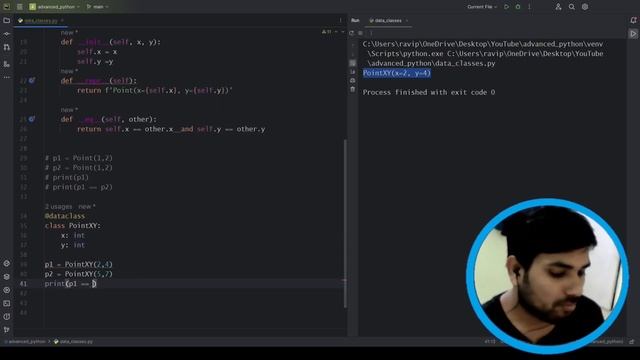Open the main hamburger menu
The height and width of the screenshot is (360, 640).
(x=20, y=7)
